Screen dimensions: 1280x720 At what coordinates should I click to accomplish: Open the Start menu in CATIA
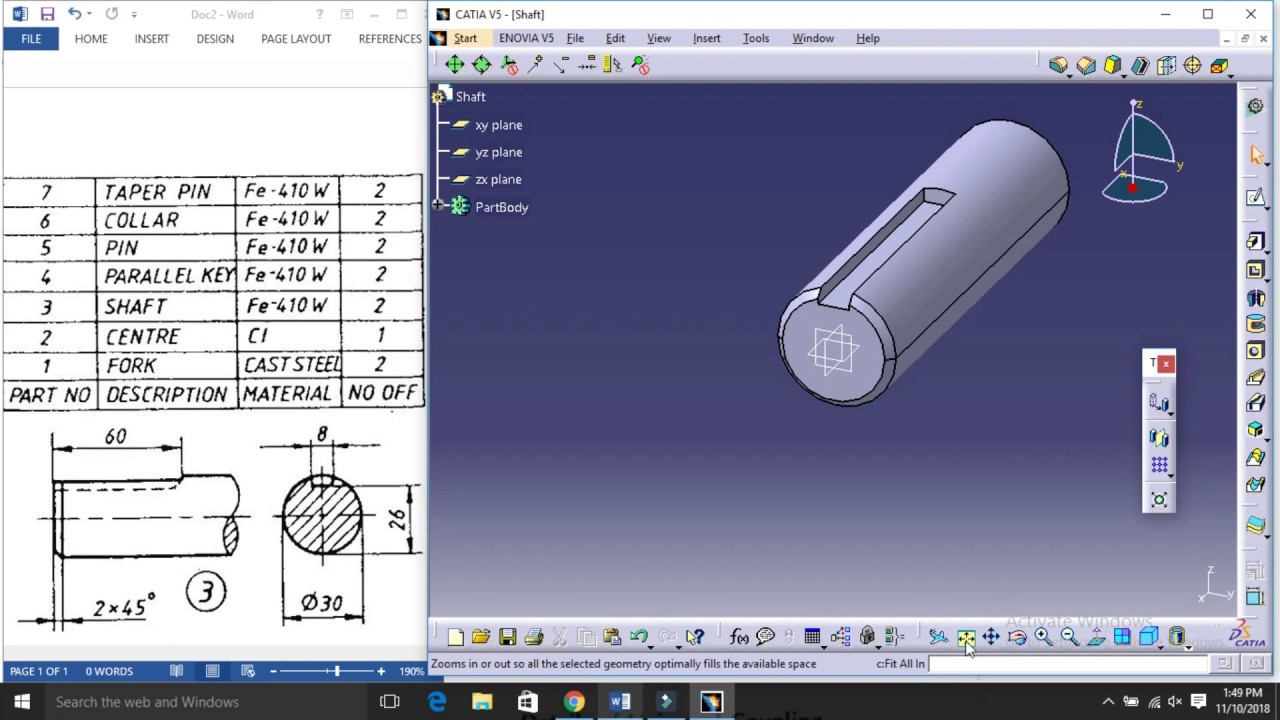(x=465, y=38)
